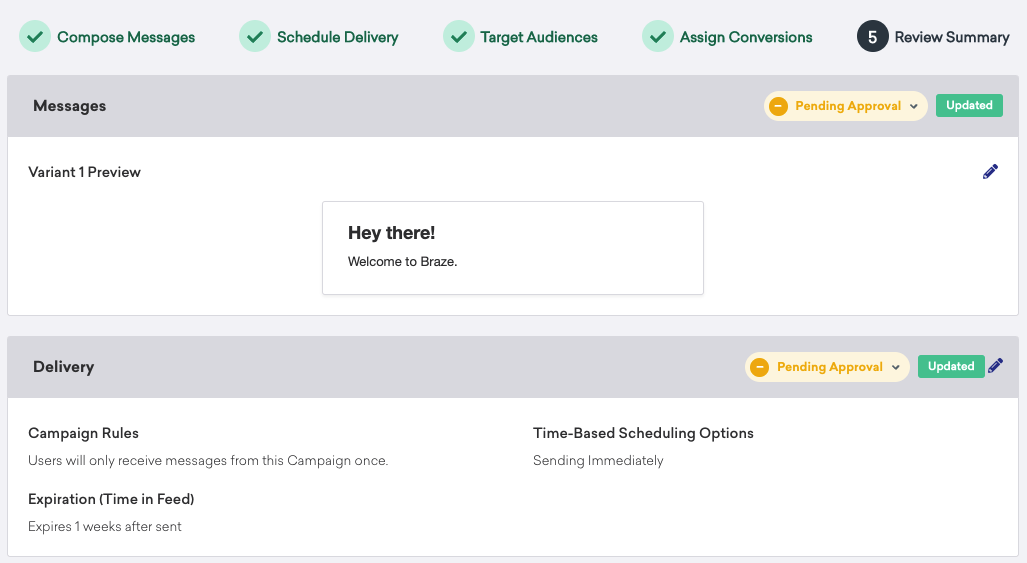Open the Messages Pending Approval dropdown
The height and width of the screenshot is (563, 1027).
point(846,106)
